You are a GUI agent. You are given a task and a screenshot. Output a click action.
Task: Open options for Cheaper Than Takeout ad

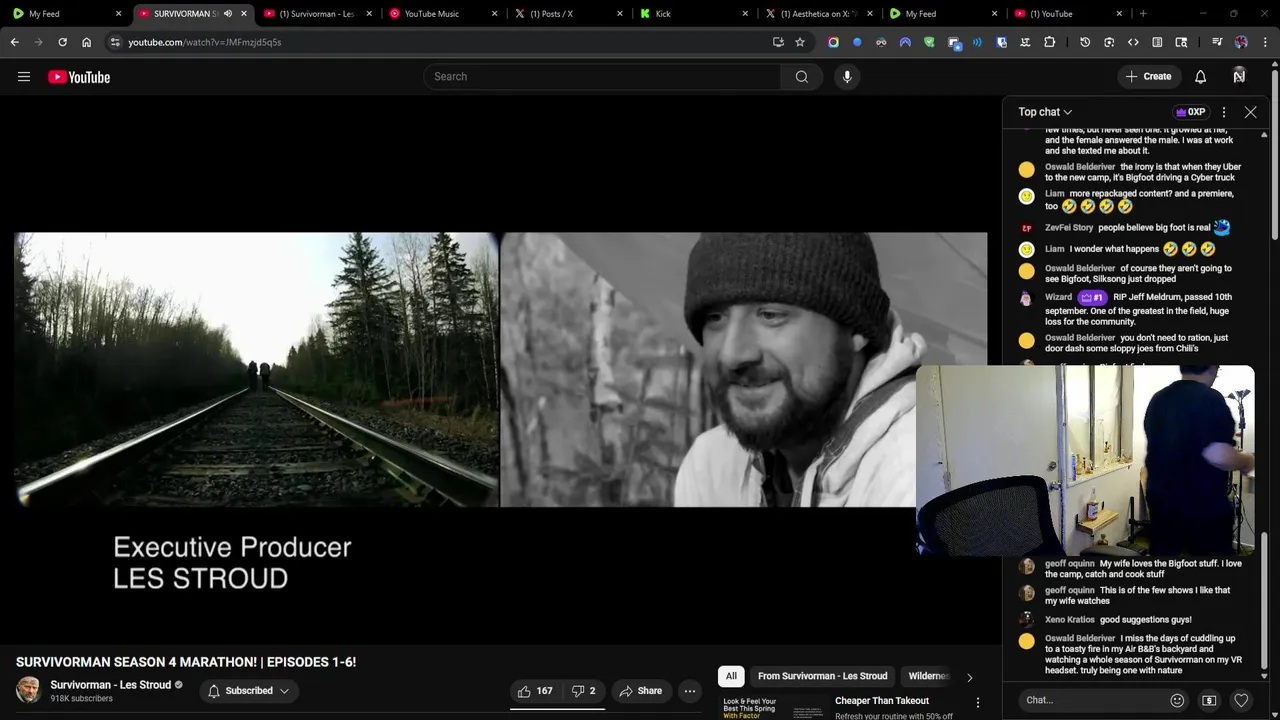tap(978, 703)
